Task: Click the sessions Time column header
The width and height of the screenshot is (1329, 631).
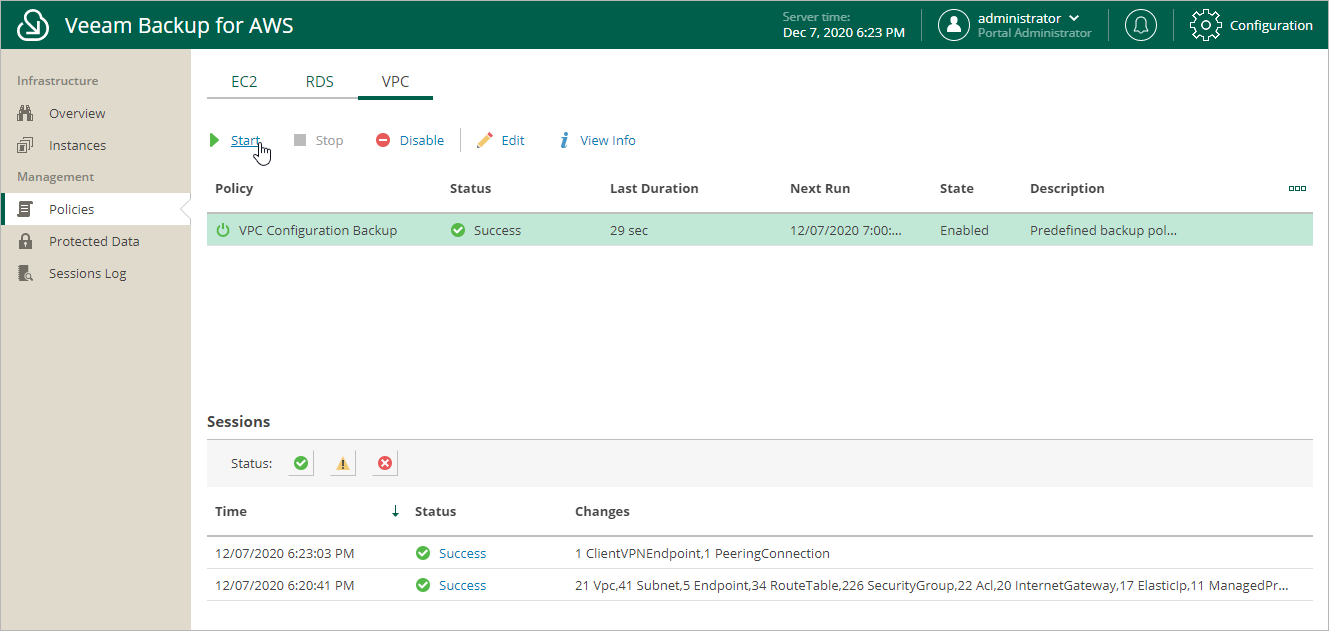Action: point(231,511)
